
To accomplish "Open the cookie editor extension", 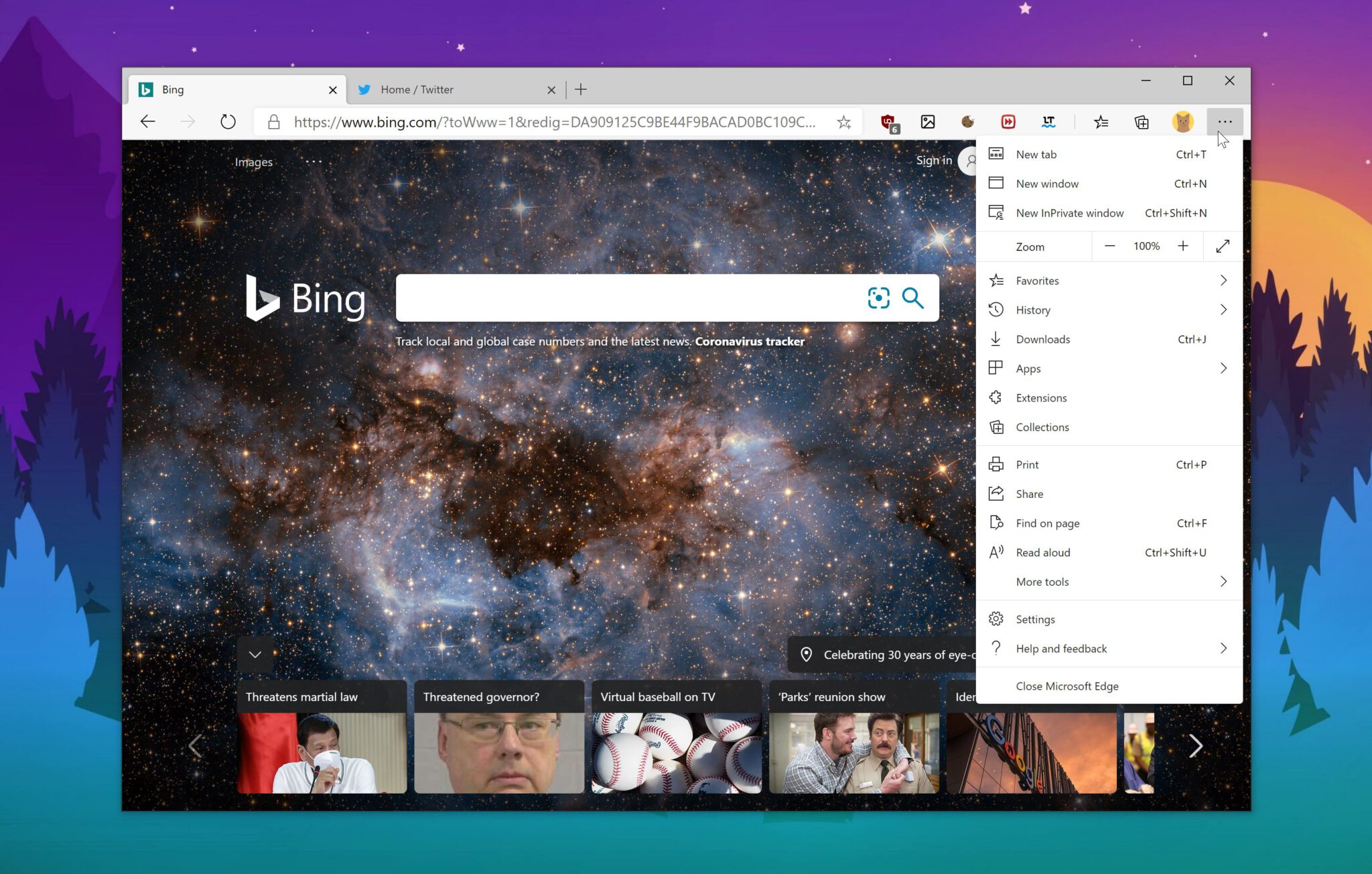I will pos(968,121).
